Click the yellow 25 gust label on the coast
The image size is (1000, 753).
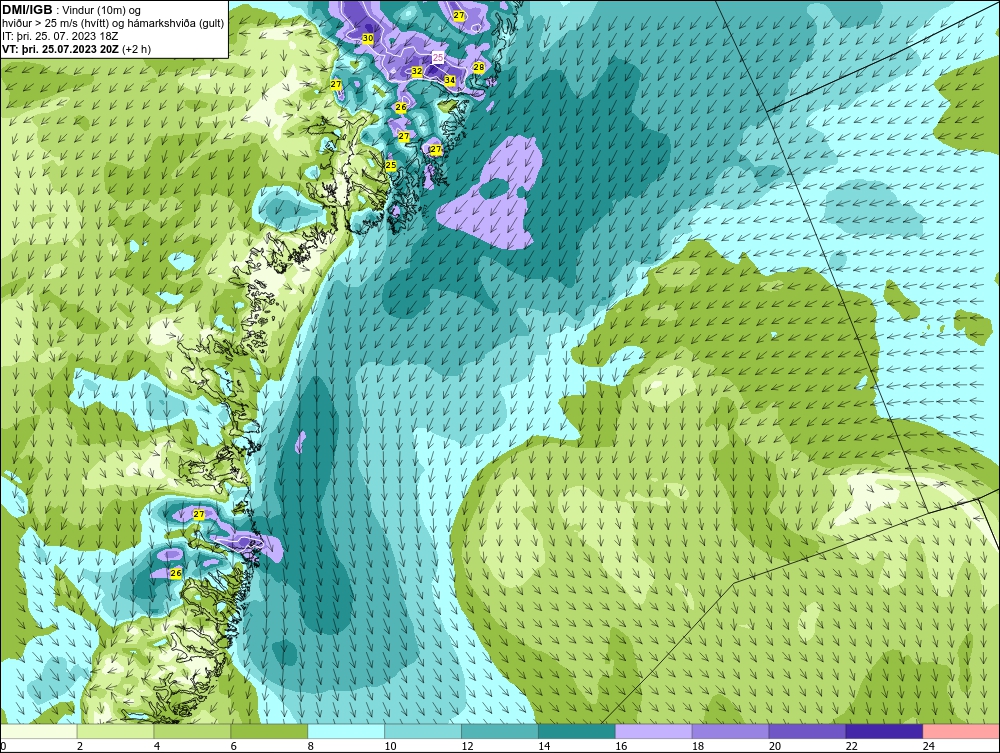tap(391, 165)
